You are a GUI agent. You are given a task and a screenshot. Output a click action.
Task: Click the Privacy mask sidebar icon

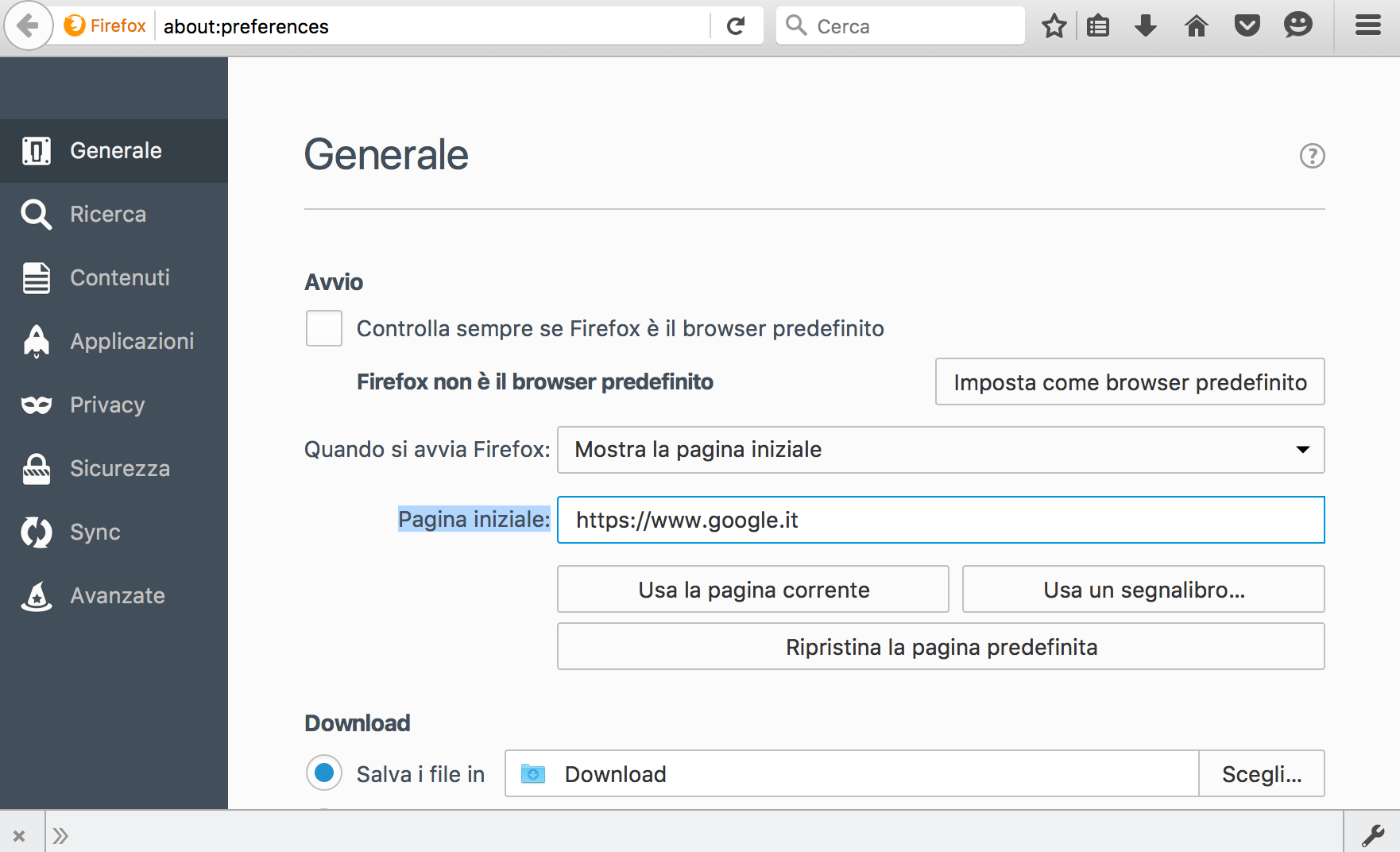click(x=37, y=405)
